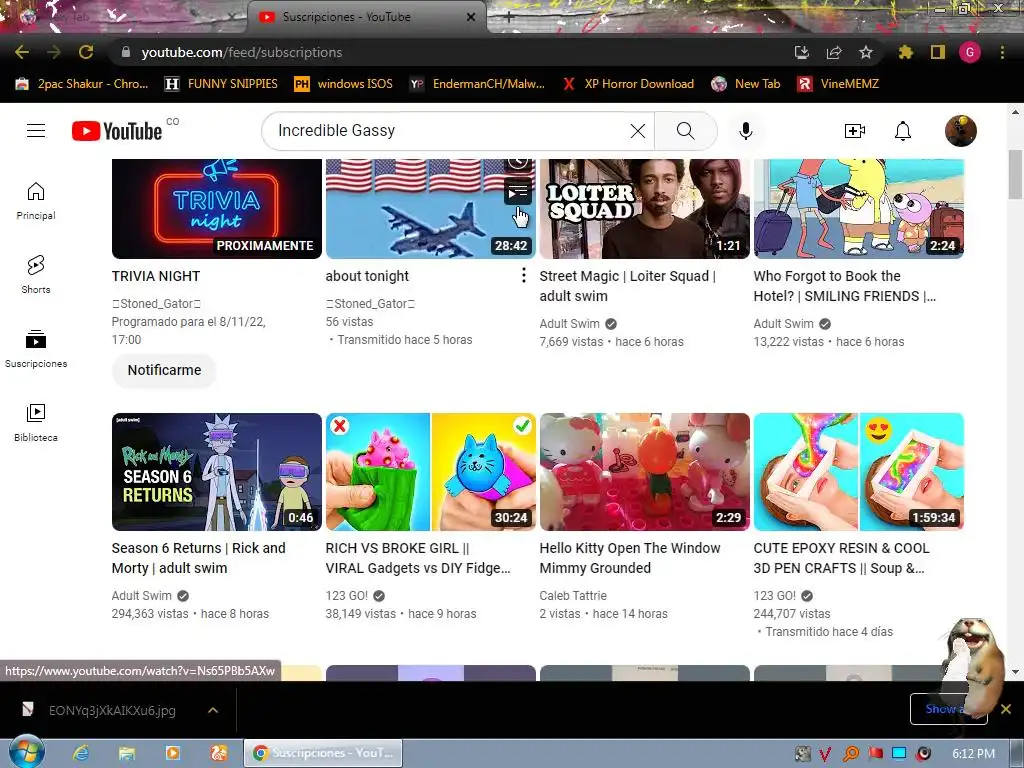Click Windows Start orb
1024x768 pixels.
26,752
